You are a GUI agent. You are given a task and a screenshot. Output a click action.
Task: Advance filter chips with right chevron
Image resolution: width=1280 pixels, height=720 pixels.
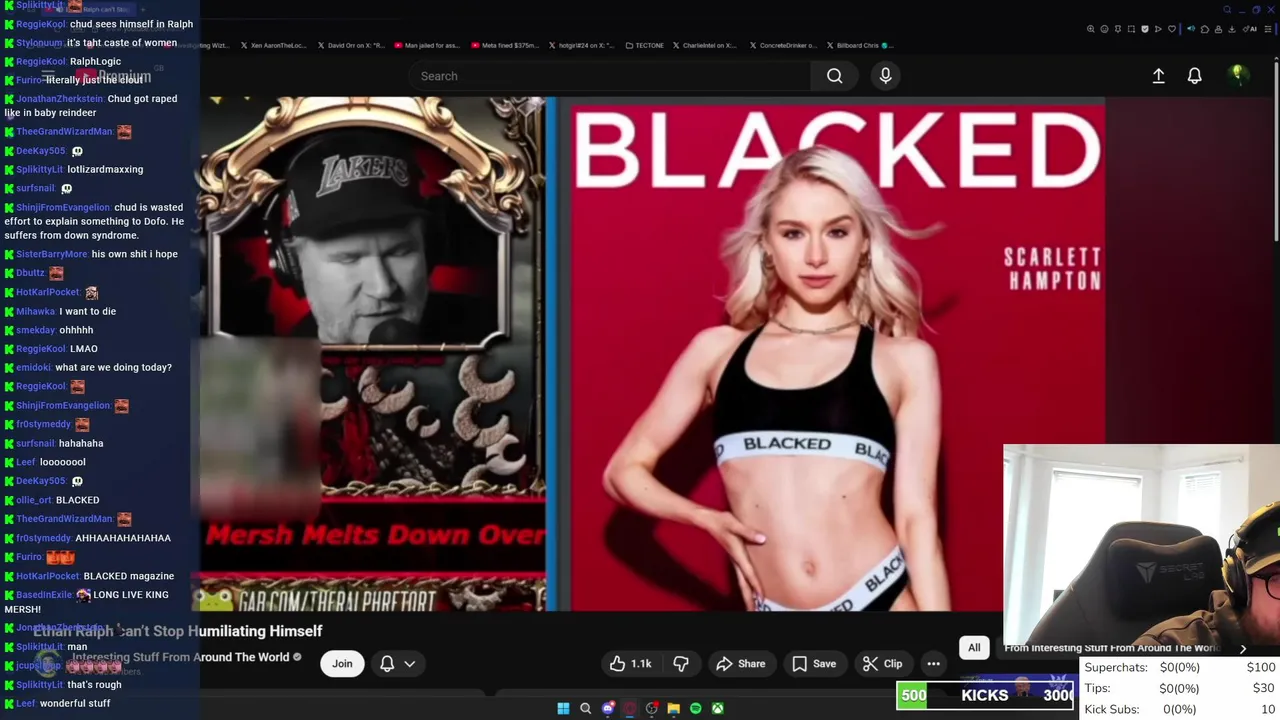coord(1243,648)
